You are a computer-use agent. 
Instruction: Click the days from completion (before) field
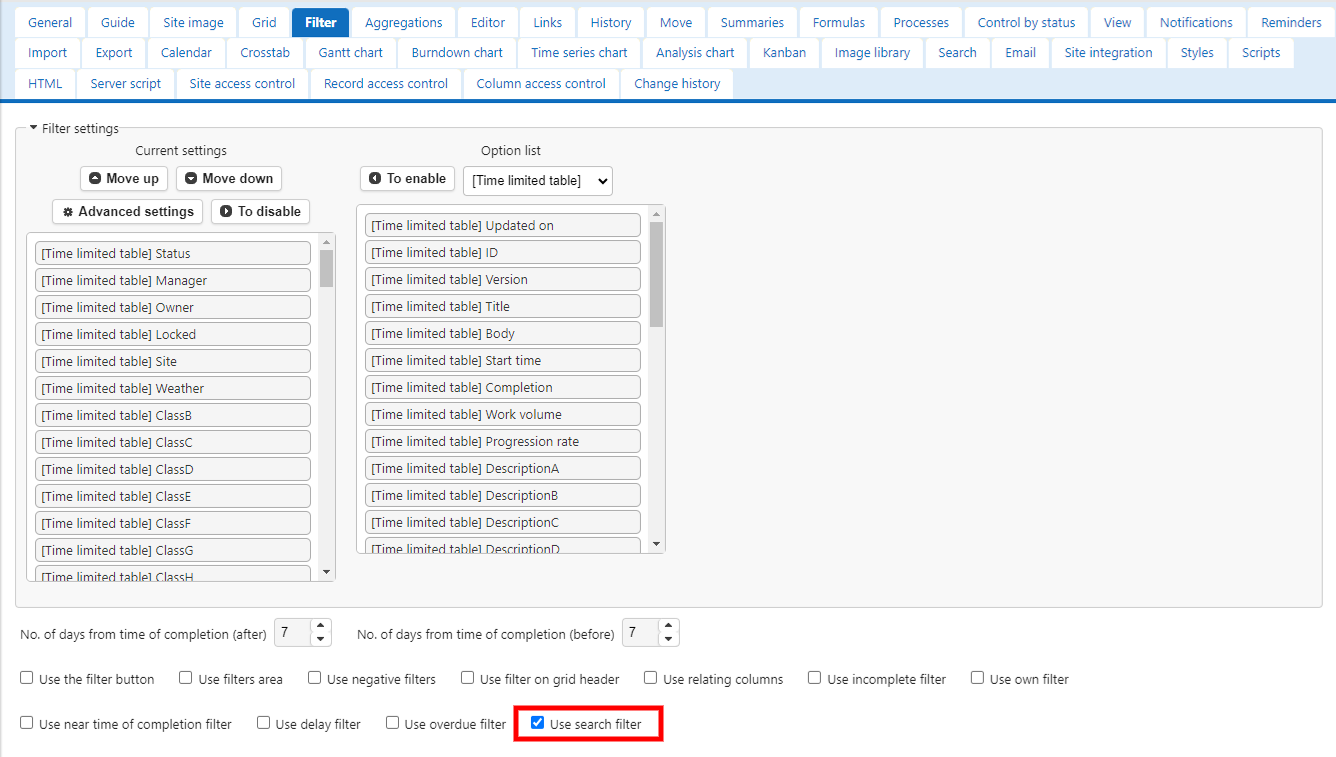coord(641,633)
